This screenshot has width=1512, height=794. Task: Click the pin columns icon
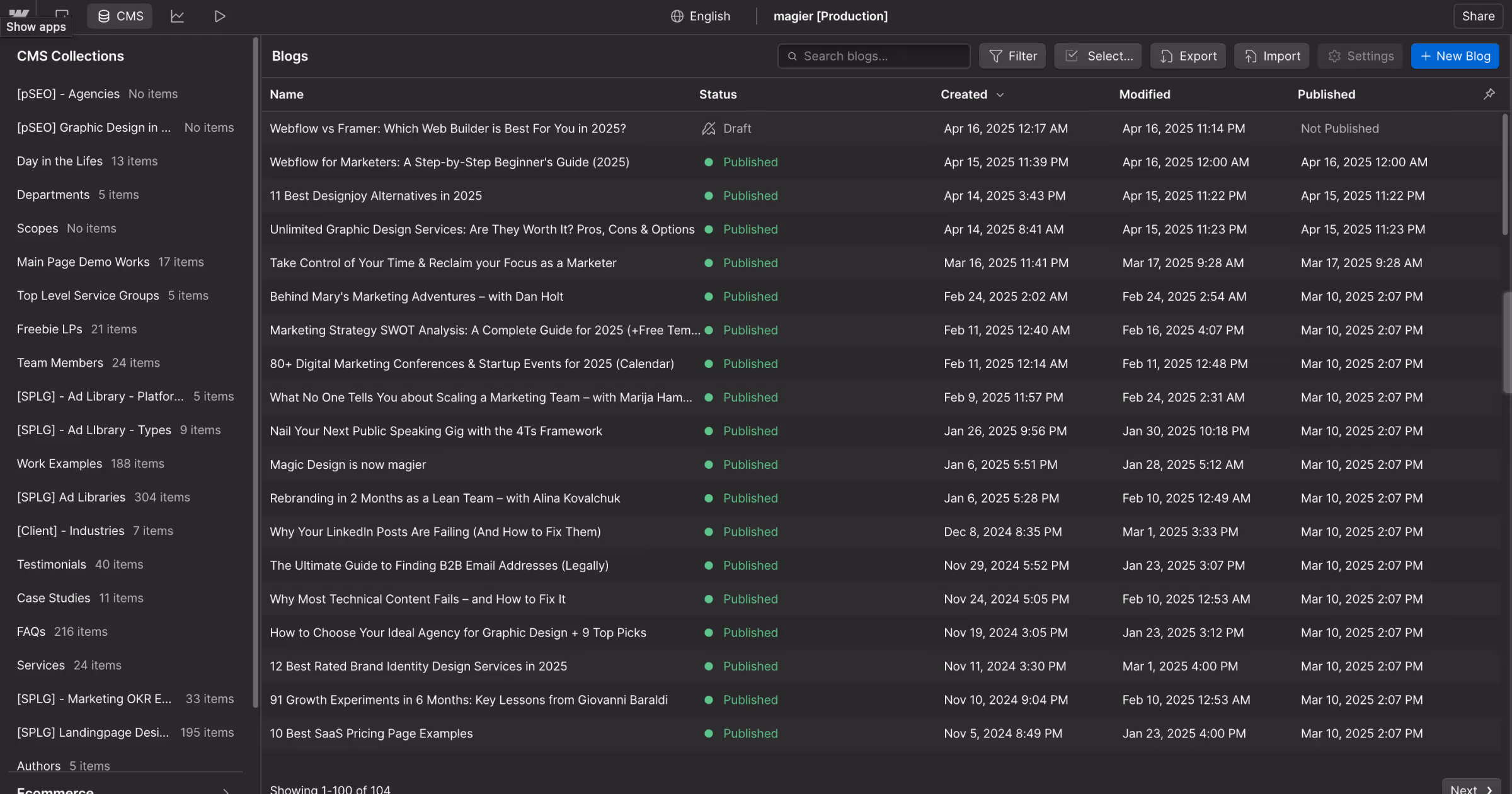tap(1489, 94)
